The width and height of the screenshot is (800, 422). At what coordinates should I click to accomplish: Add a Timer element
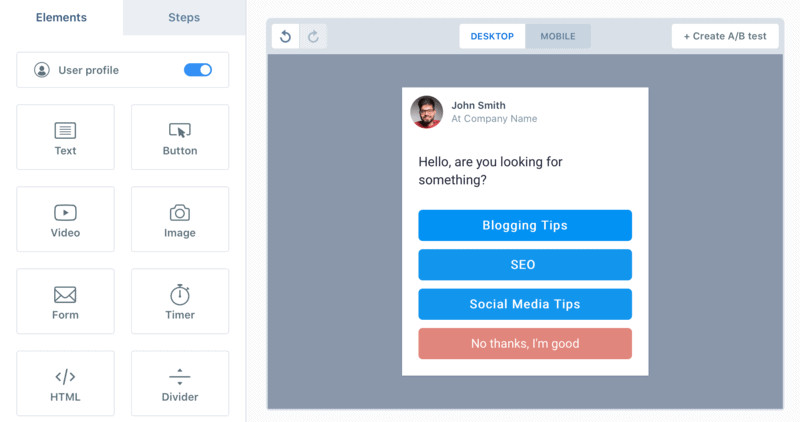[180, 295]
